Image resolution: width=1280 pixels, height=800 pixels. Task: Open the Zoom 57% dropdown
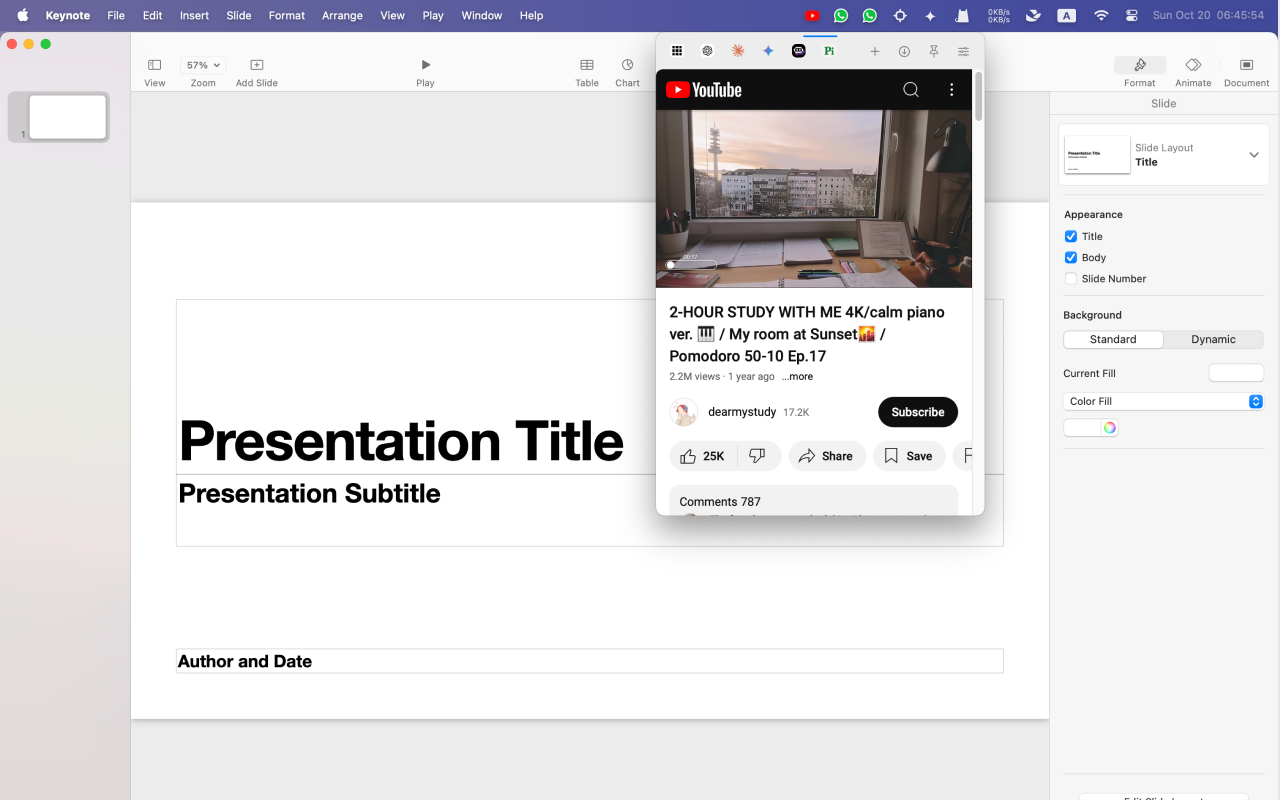click(203, 65)
